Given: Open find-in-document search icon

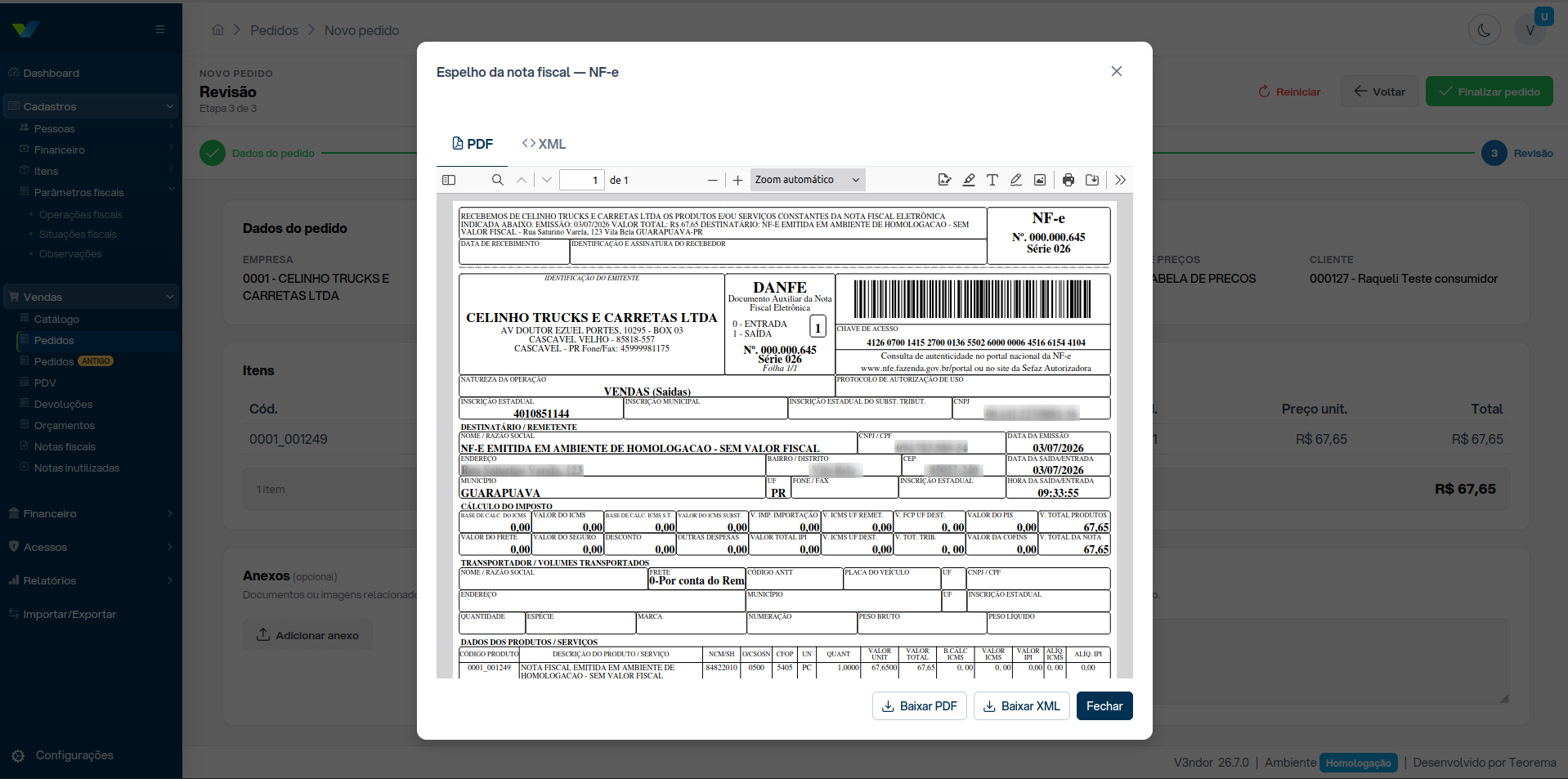Looking at the screenshot, I should pyautogui.click(x=497, y=180).
